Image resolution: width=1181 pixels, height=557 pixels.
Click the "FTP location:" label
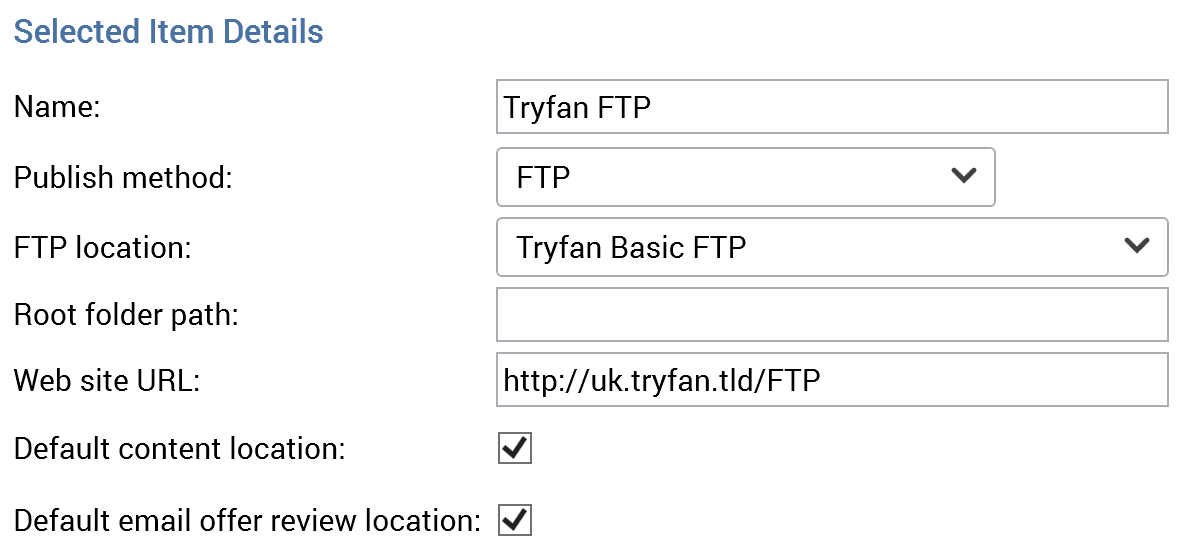(102, 248)
